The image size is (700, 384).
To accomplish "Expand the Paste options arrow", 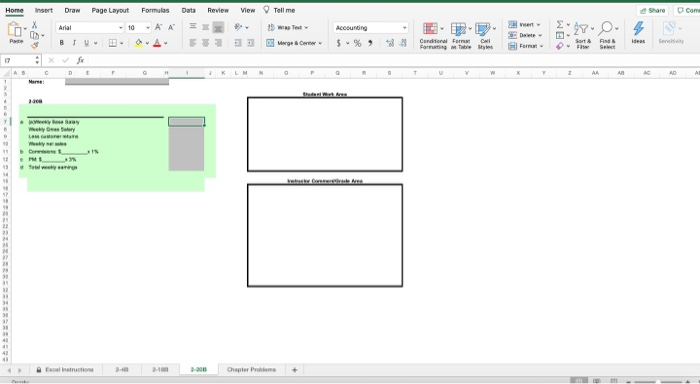I will click(x=25, y=29).
